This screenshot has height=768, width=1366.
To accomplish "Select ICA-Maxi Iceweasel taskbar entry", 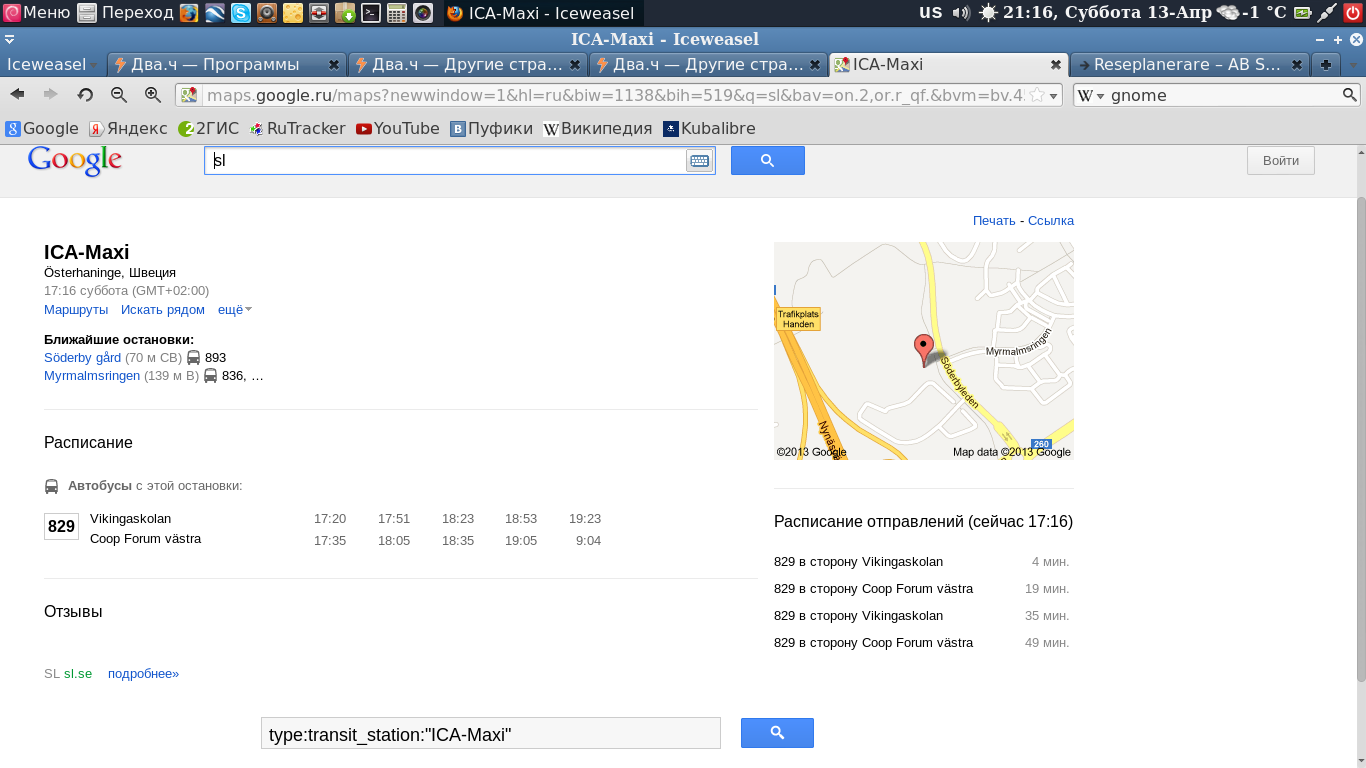I will click(x=542, y=13).
